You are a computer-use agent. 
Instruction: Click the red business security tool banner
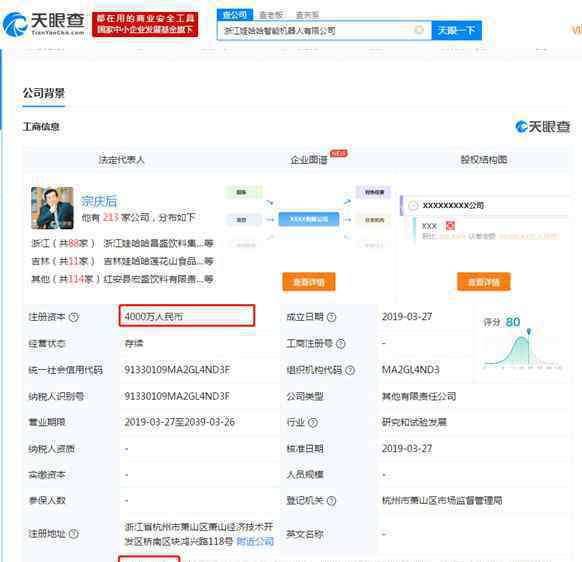[x=145, y=24]
